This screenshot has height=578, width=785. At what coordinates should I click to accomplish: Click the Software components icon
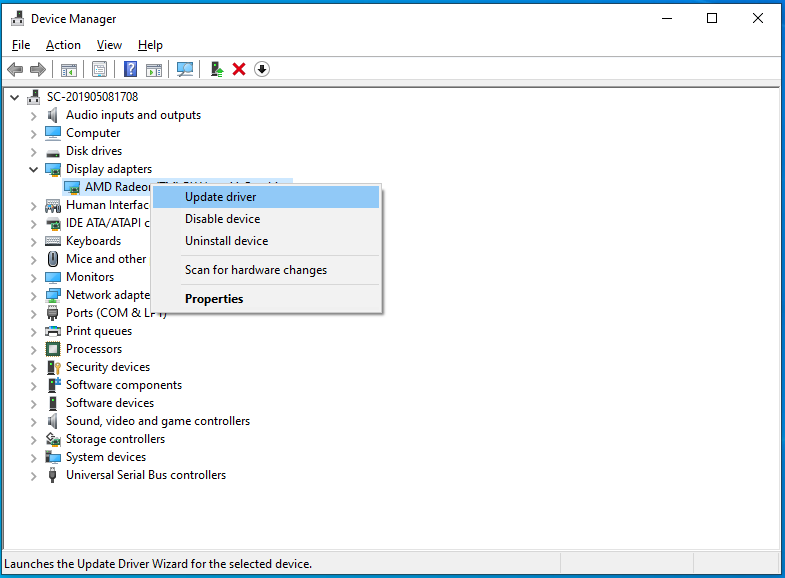click(x=54, y=385)
